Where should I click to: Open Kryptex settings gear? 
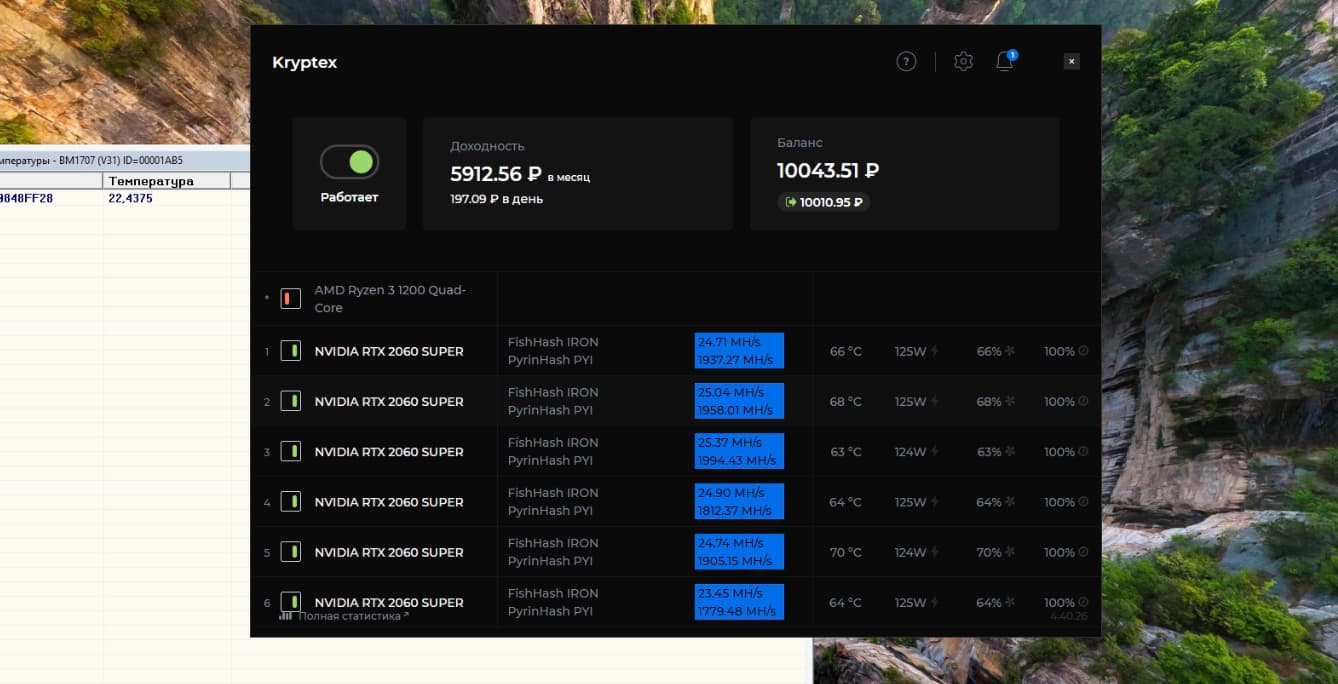(963, 62)
